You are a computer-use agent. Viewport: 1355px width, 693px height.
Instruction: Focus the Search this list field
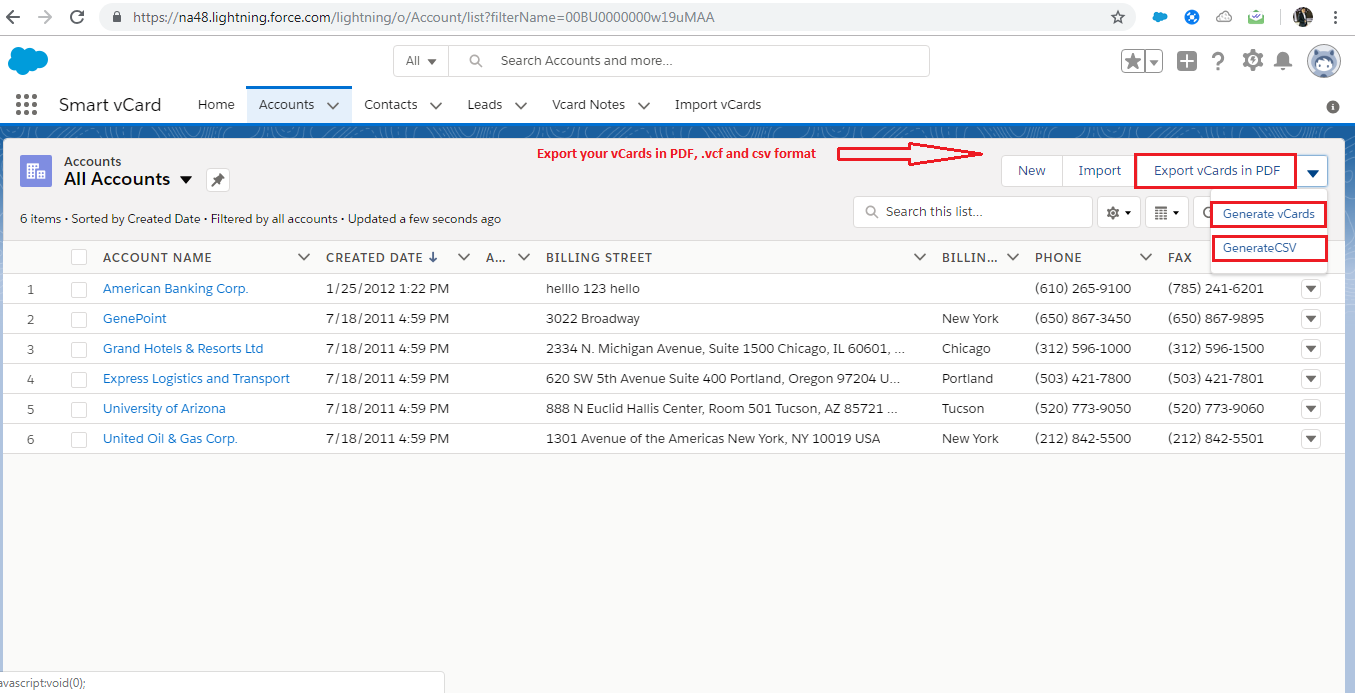pyautogui.click(x=973, y=212)
